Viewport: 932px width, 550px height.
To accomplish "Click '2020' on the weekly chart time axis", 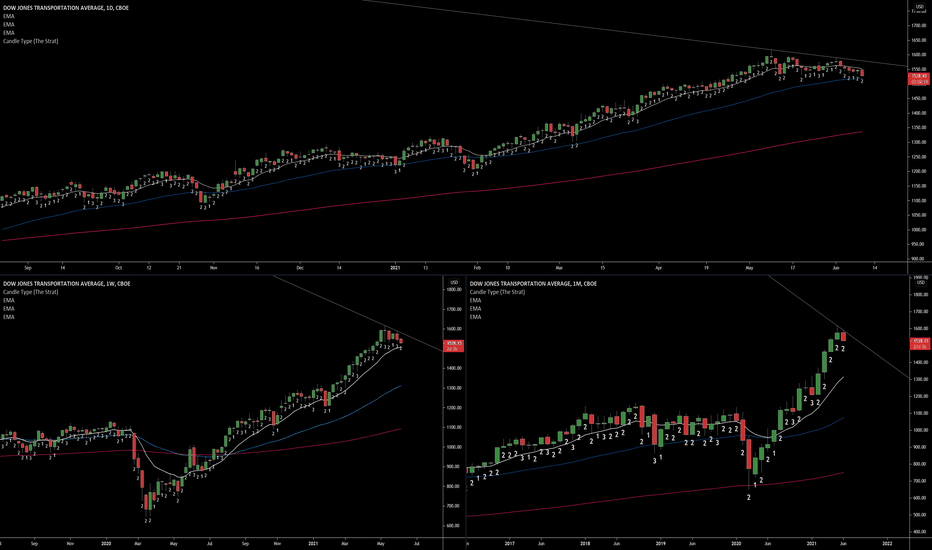I will (x=106, y=543).
